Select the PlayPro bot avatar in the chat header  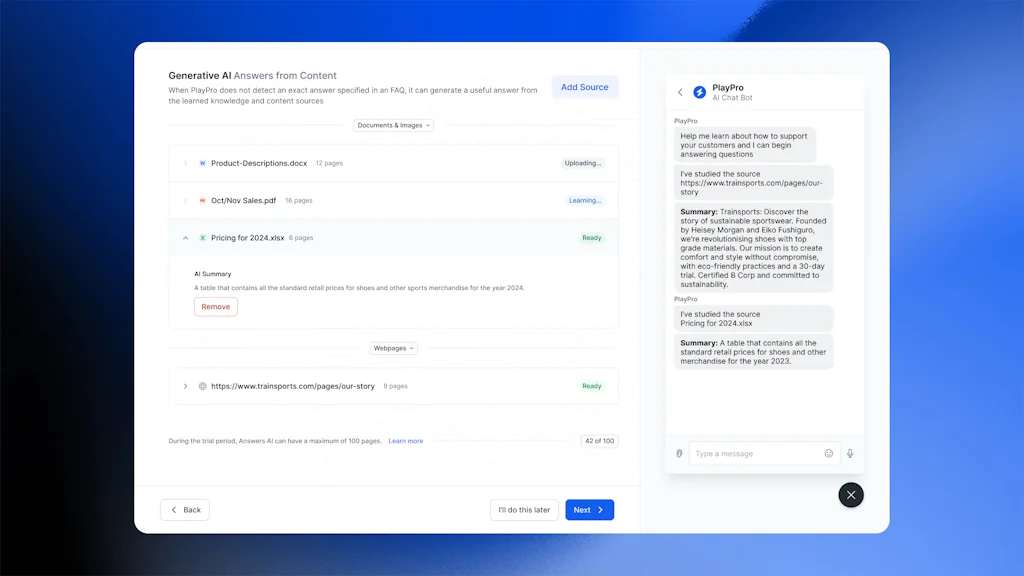(x=698, y=93)
